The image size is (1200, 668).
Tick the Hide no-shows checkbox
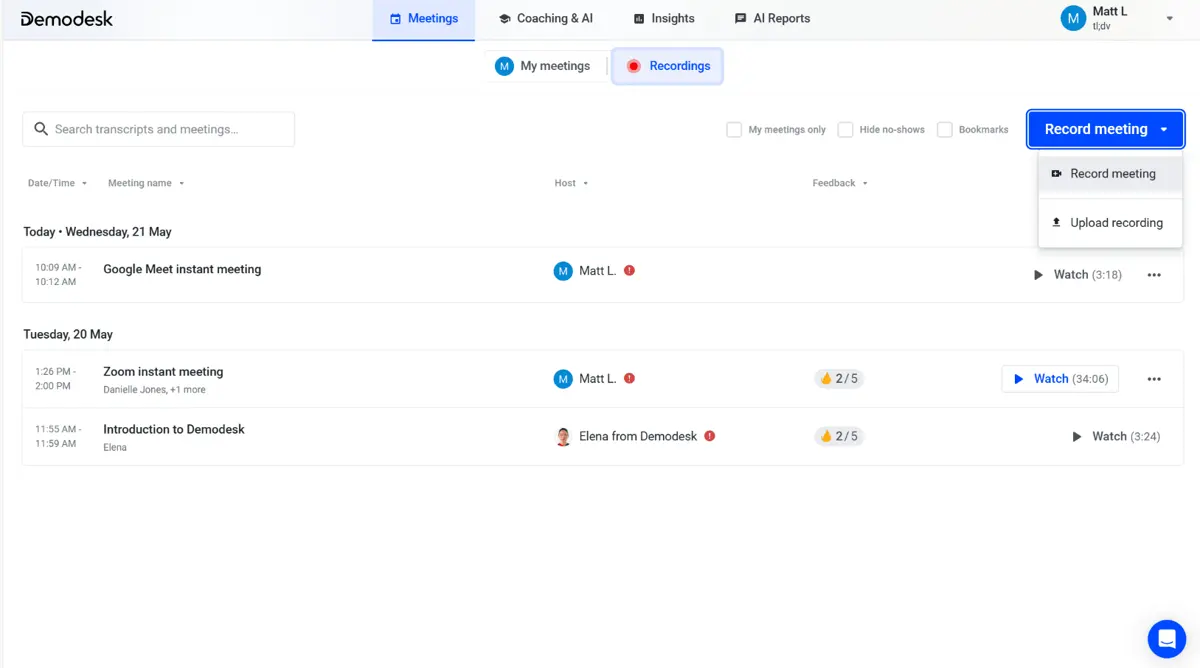click(845, 129)
